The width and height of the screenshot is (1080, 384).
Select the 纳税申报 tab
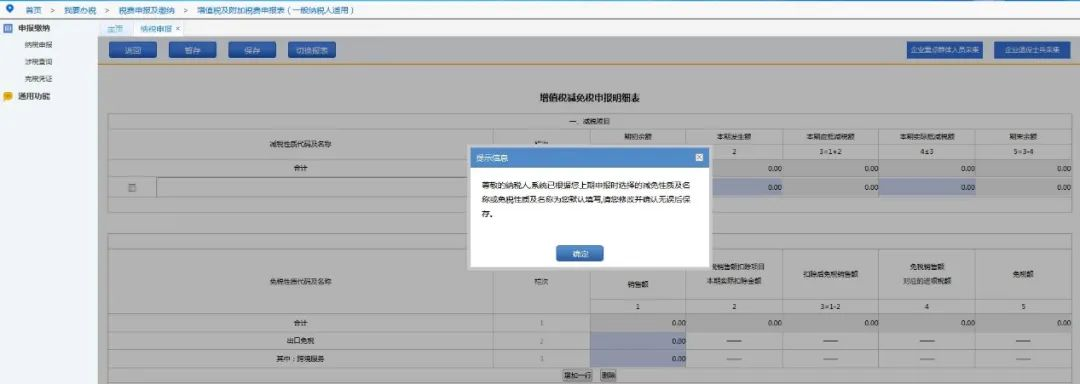click(x=156, y=29)
